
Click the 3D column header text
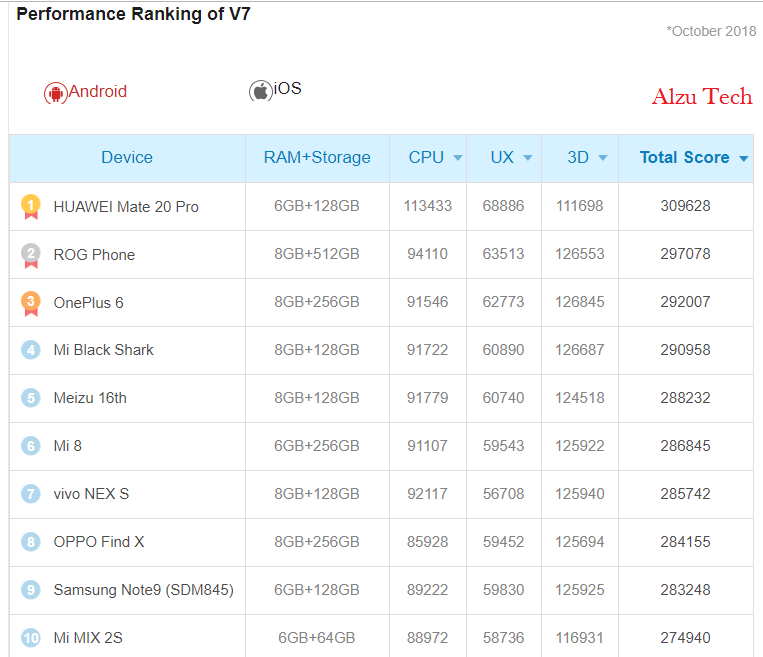[x=578, y=158]
